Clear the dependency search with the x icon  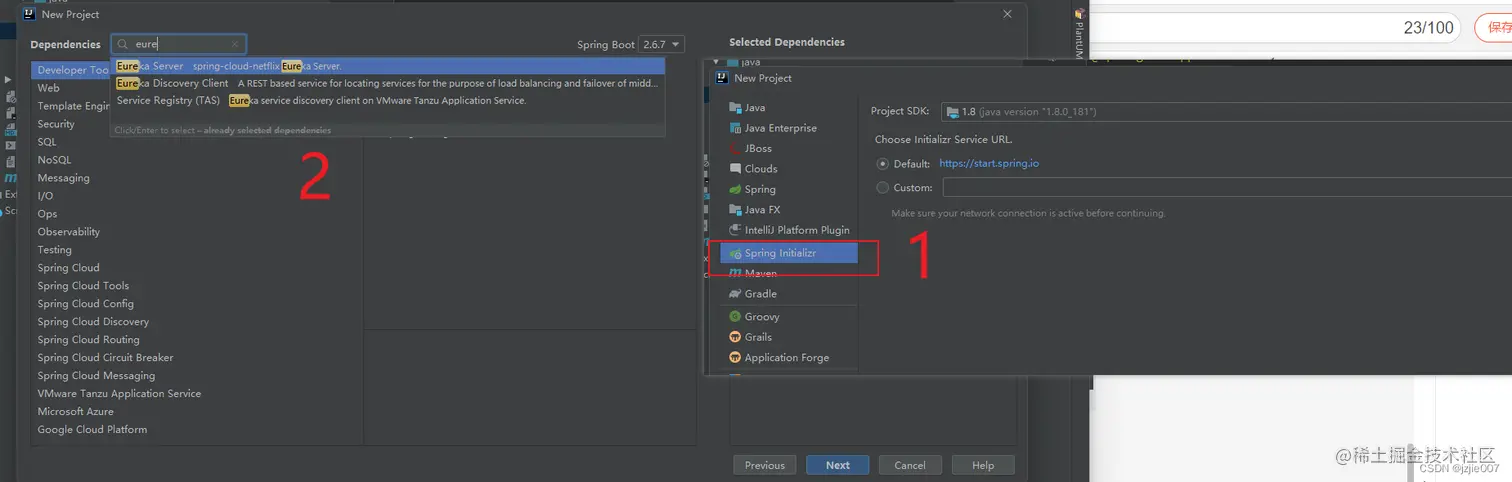click(235, 44)
